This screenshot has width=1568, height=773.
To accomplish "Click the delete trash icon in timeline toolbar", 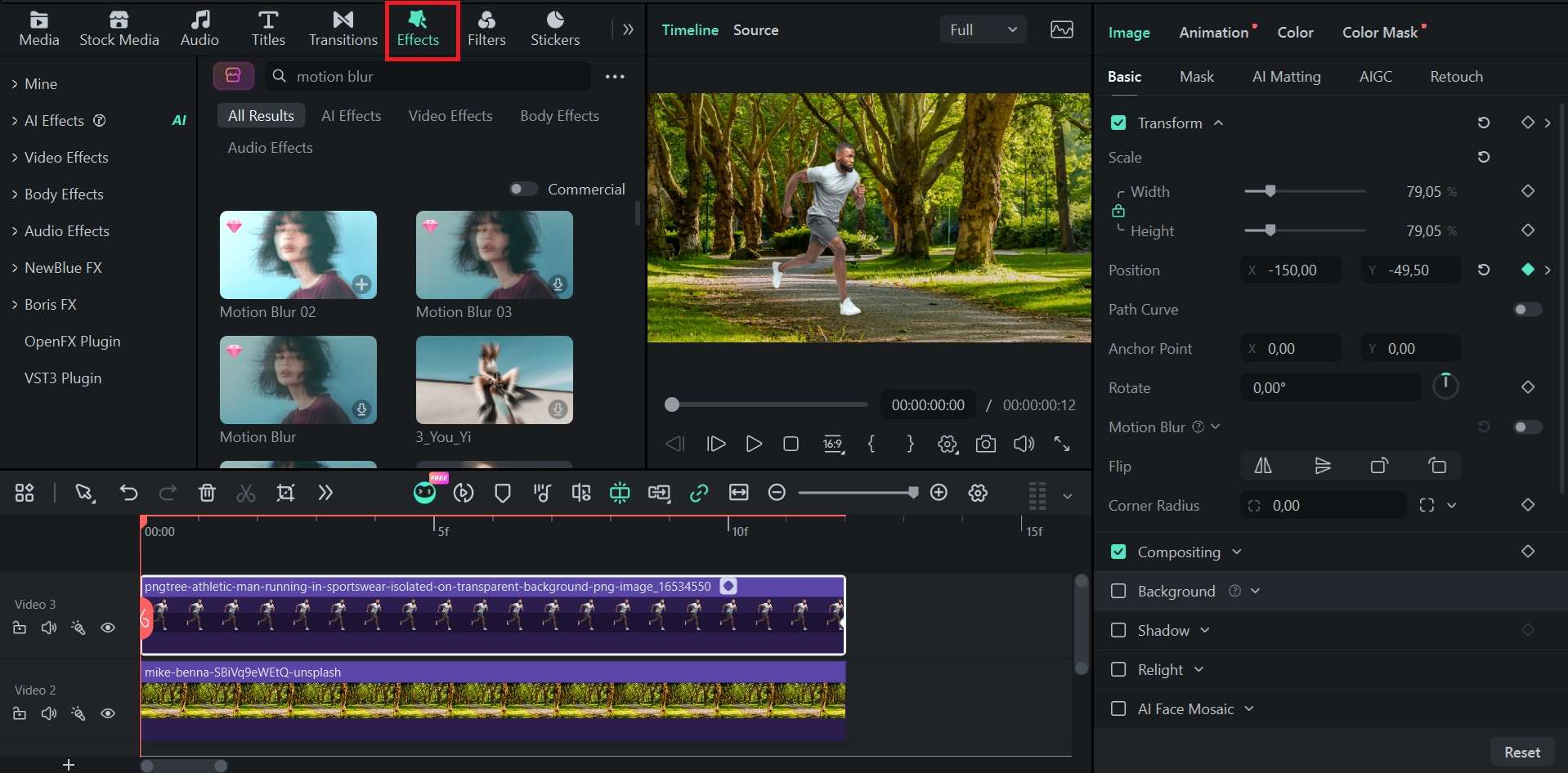I will [207, 493].
